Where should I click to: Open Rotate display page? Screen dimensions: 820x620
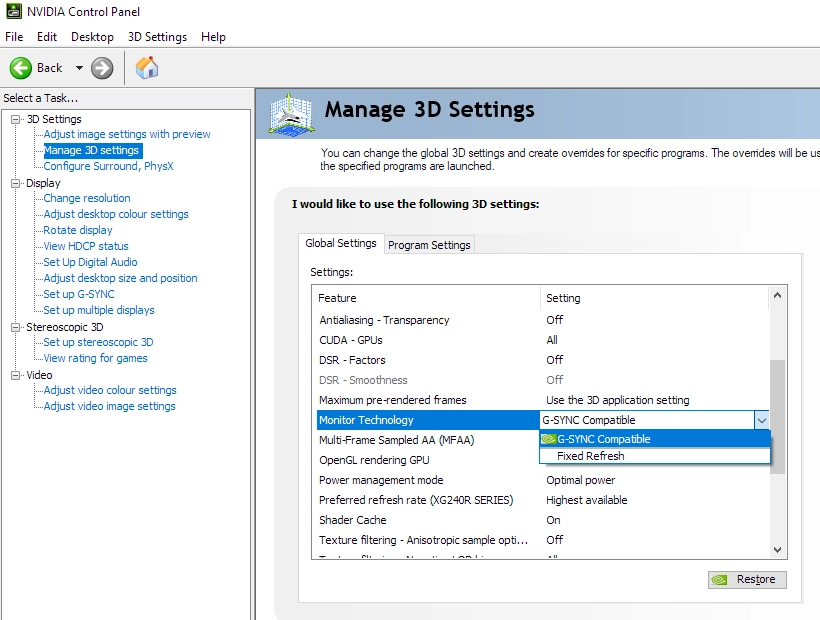pyautogui.click(x=78, y=230)
